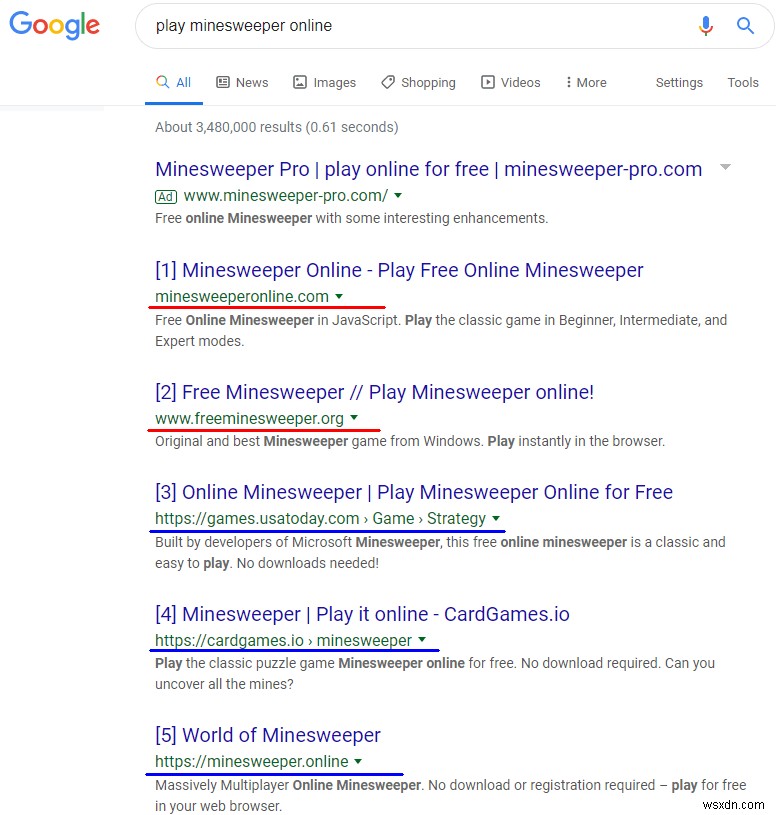Click the https://cardgames.io › minesweeper URL text
Image resolution: width=776 pixels, height=815 pixels.
283,640
